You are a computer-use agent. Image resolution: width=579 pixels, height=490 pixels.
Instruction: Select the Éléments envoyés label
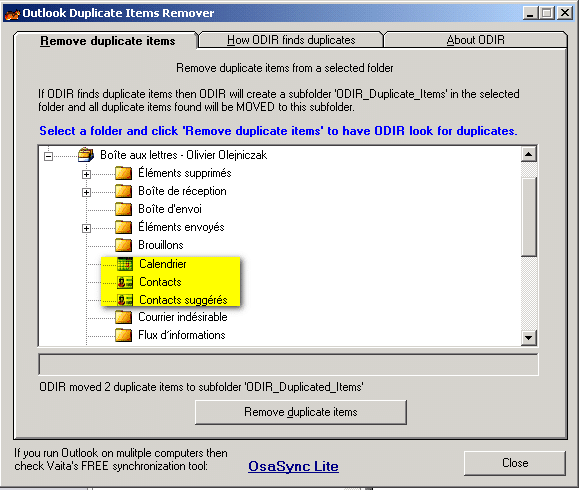[181, 227]
